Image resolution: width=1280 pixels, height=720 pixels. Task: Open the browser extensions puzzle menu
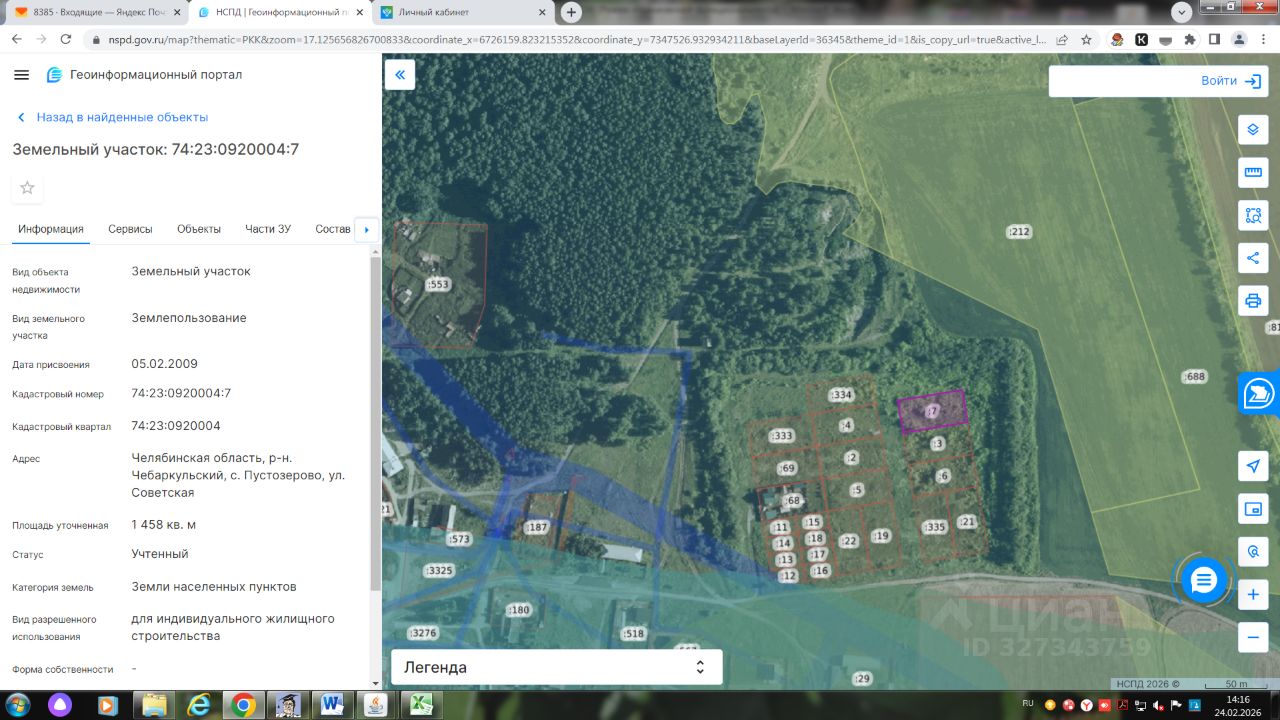(x=1190, y=39)
